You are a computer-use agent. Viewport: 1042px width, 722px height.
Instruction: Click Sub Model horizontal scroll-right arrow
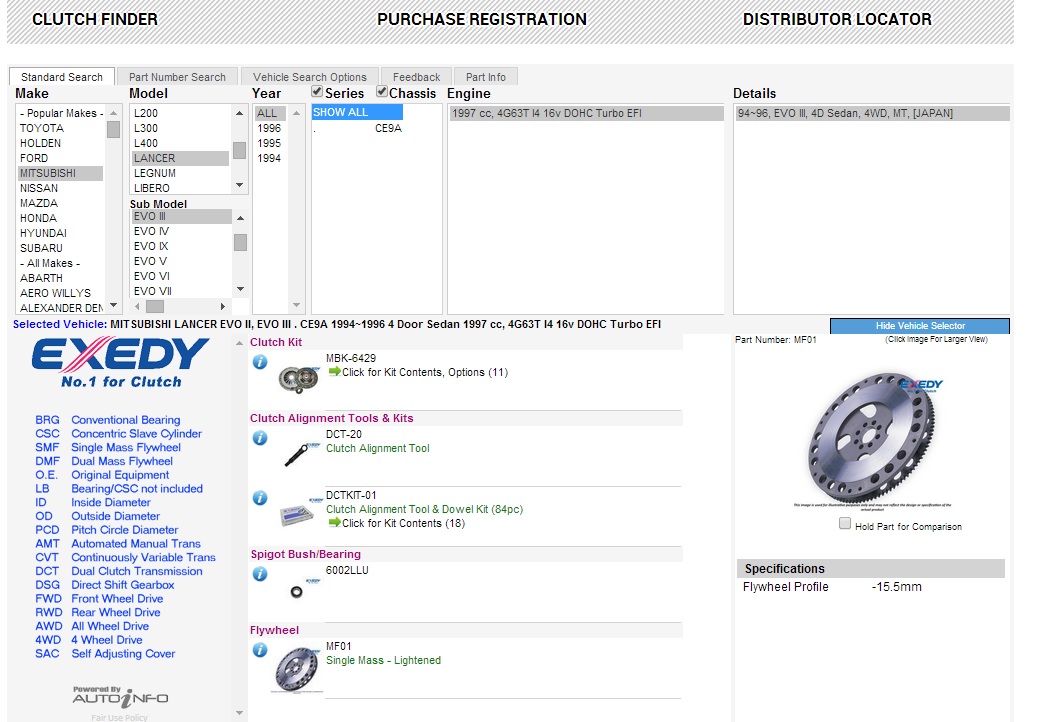coord(223,306)
